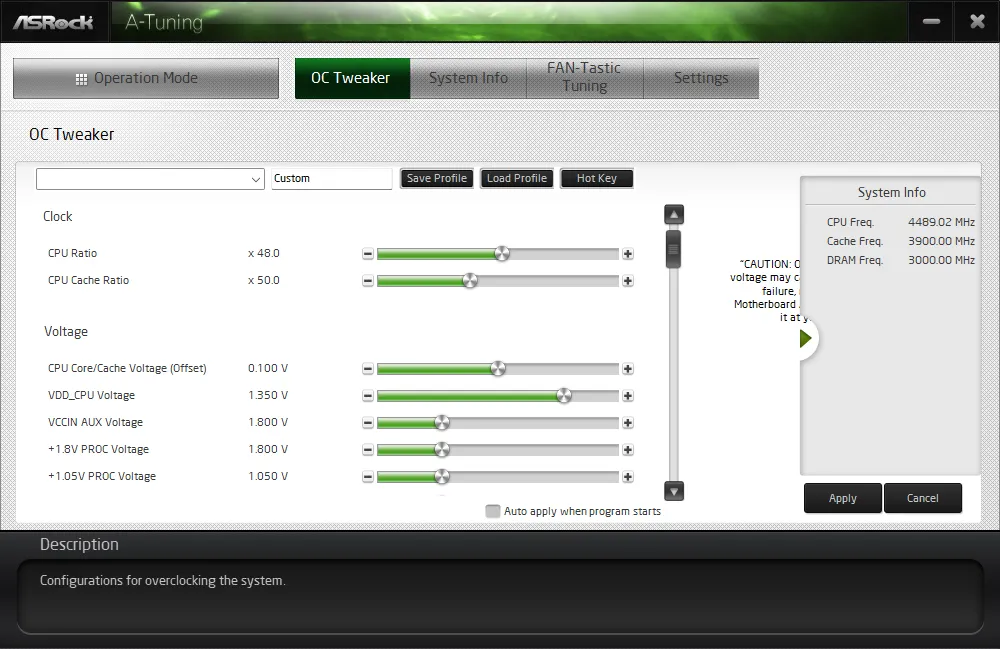The width and height of the screenshot is (1000, 649).
Task: Click the Custom profile name field
Action: click(x=332, y=179)
